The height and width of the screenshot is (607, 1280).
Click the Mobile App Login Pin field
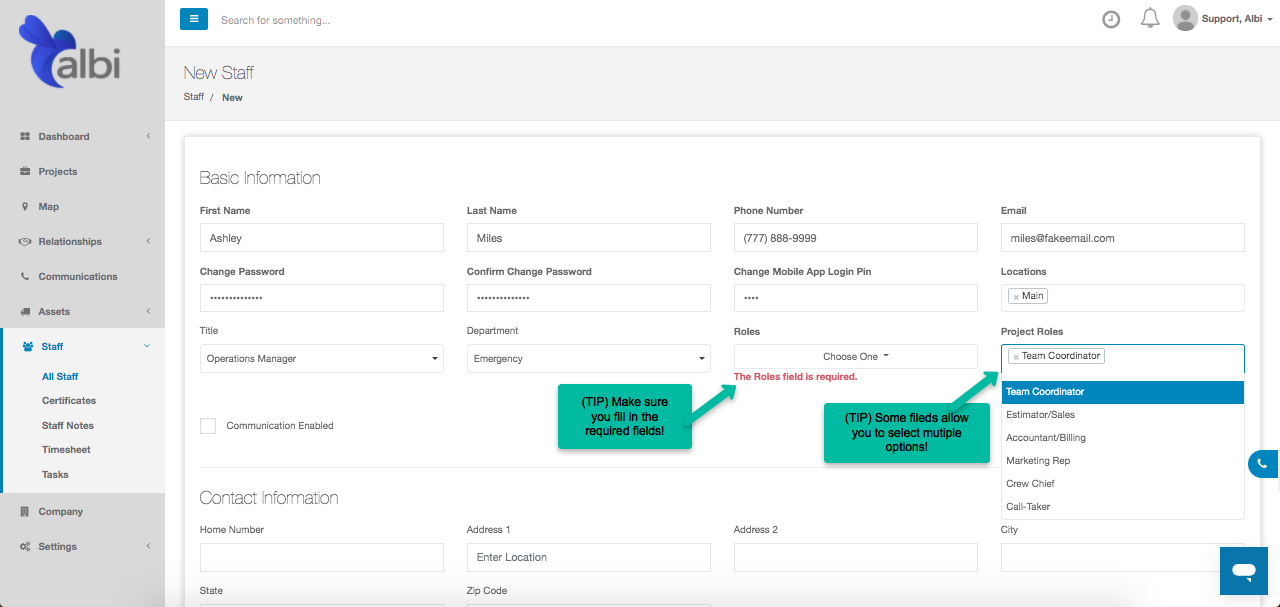(x=856, y=298)
